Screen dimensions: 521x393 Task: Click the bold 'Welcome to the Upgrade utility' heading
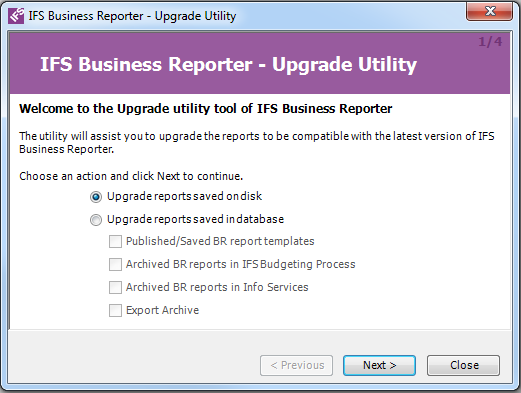(x=206, y=109)
